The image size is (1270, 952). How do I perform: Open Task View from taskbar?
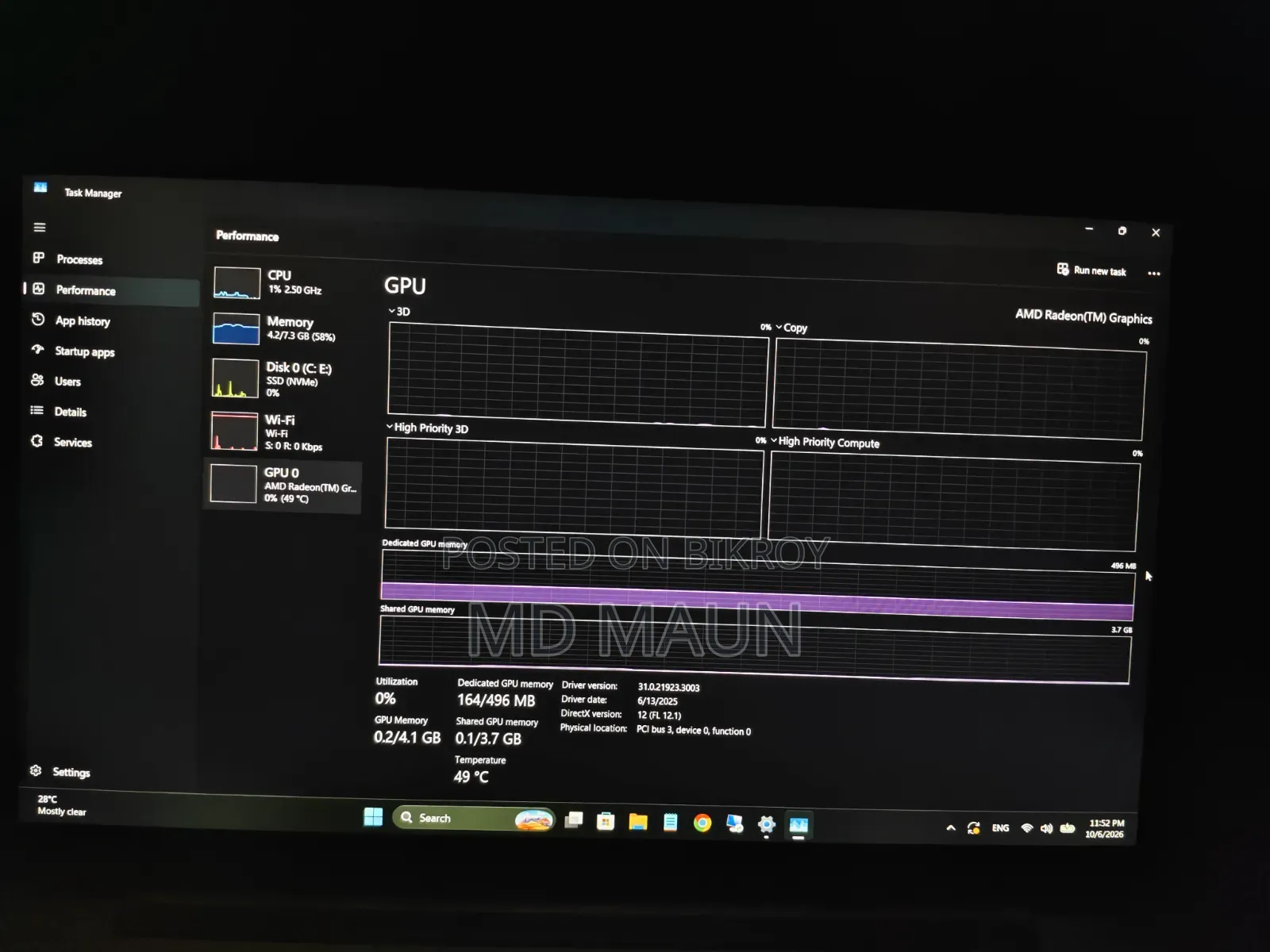(574, 820)
